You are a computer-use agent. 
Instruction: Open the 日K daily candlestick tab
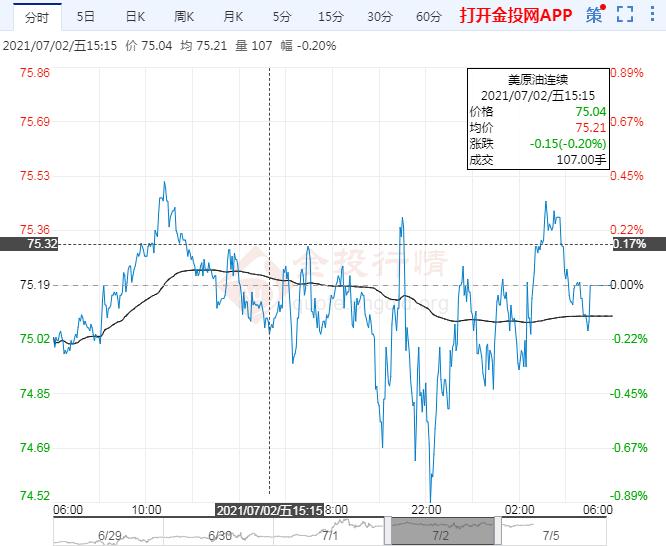[x=135, y=16]
